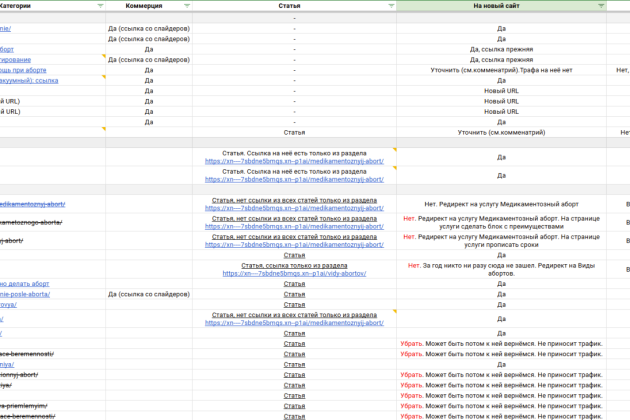Select cell 'Нет. За год никто ни разу сюда не зашел'
630x420 pixels.
pyautogui.click(x=501, y=267)
